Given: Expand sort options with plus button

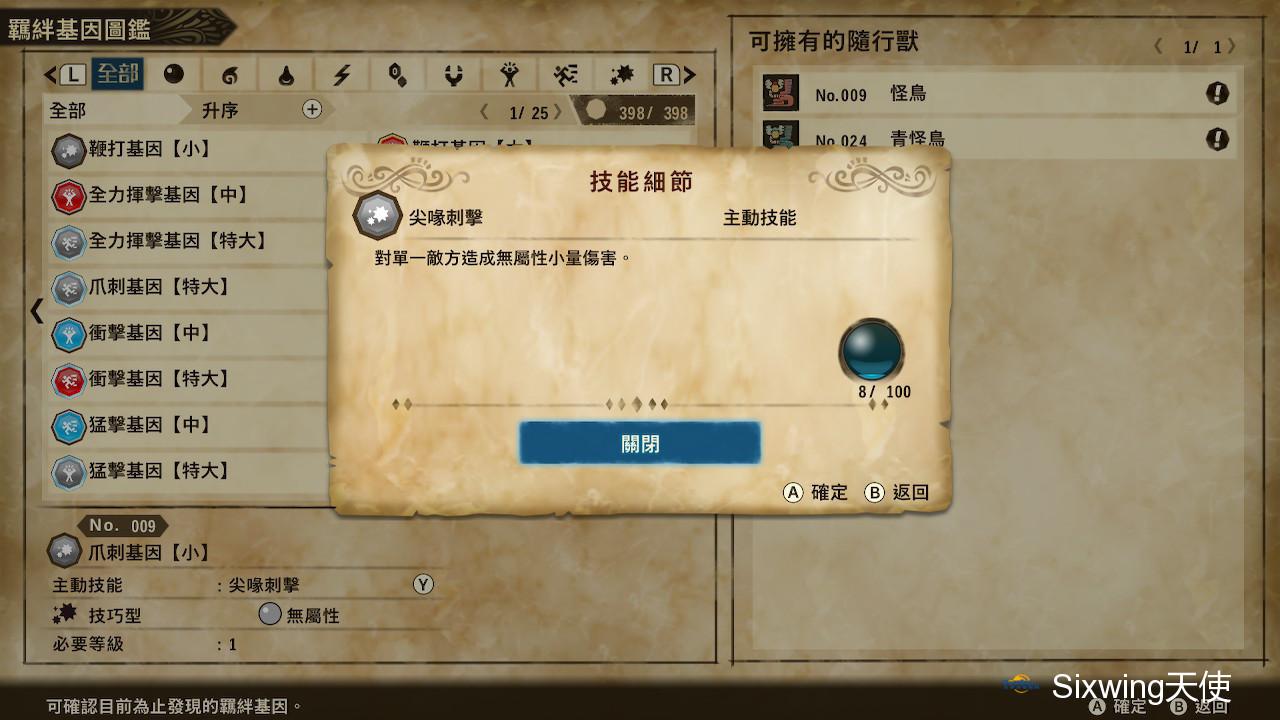Looking at the screenshot, I should coord(312,109).
